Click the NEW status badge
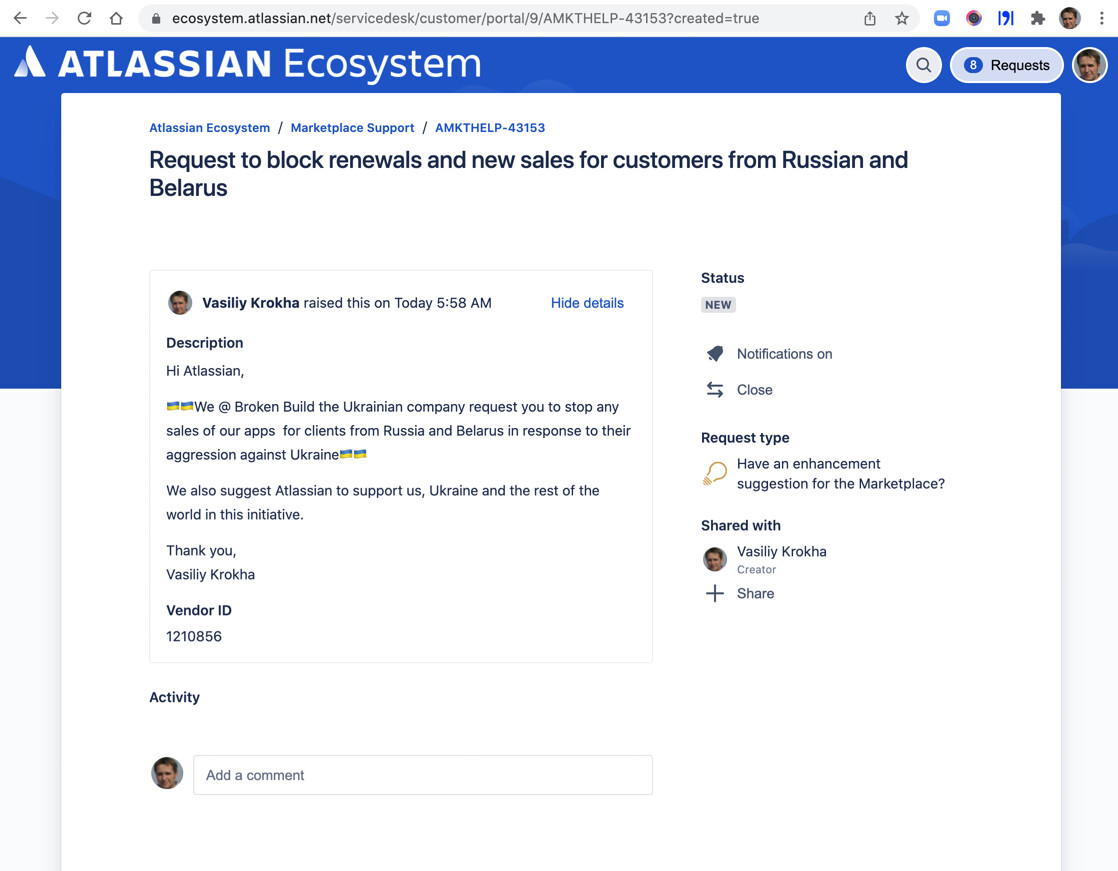1118x871 pixels. coord(718,305)
